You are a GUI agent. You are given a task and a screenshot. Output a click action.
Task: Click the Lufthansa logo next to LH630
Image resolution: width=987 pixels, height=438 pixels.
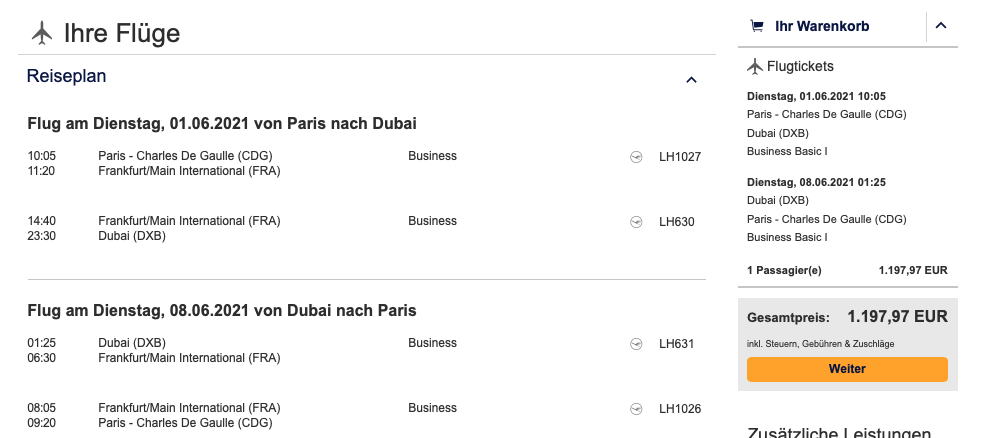pos(636,222)
